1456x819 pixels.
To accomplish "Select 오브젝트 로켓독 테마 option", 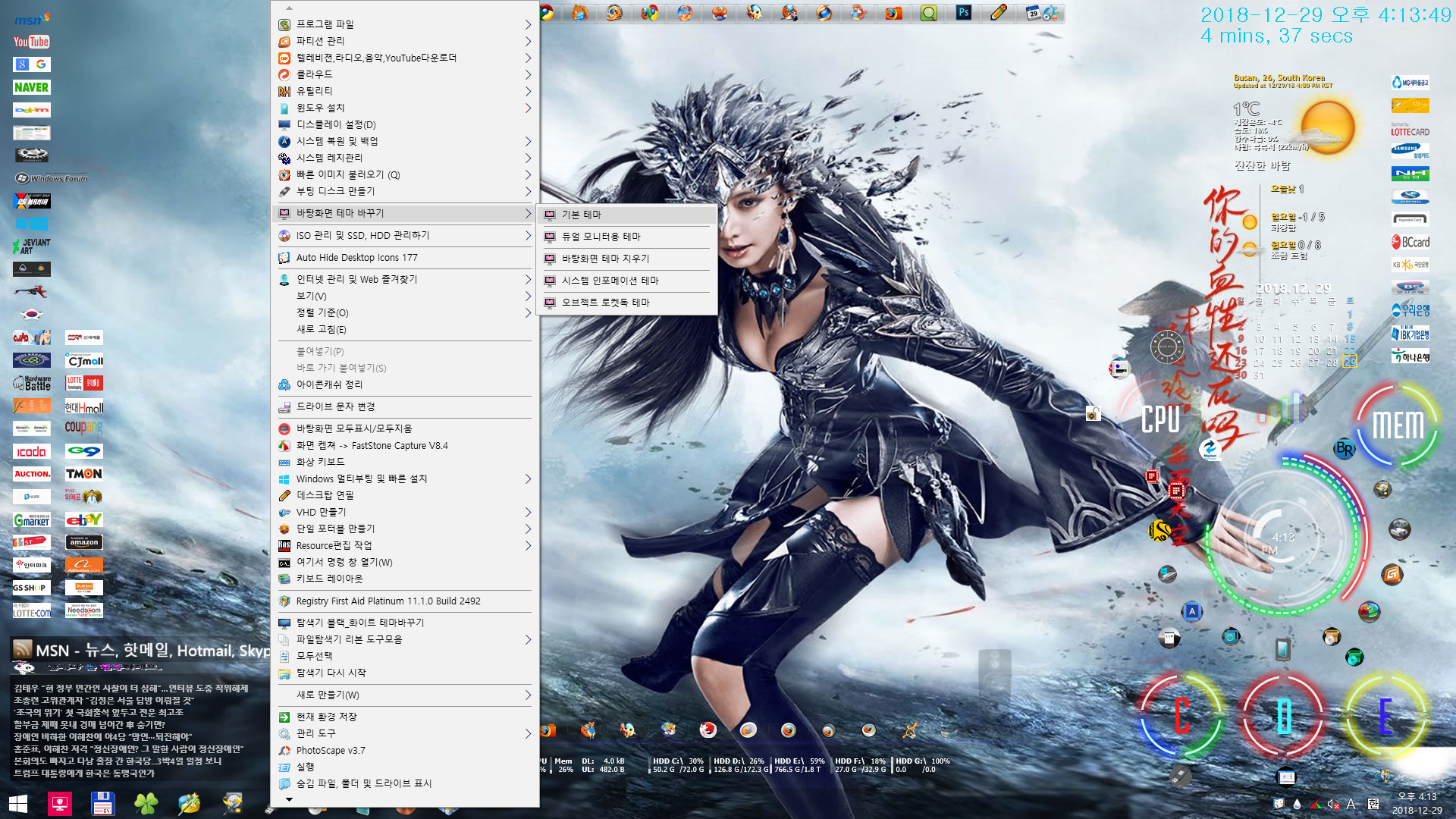I will 627,303.
